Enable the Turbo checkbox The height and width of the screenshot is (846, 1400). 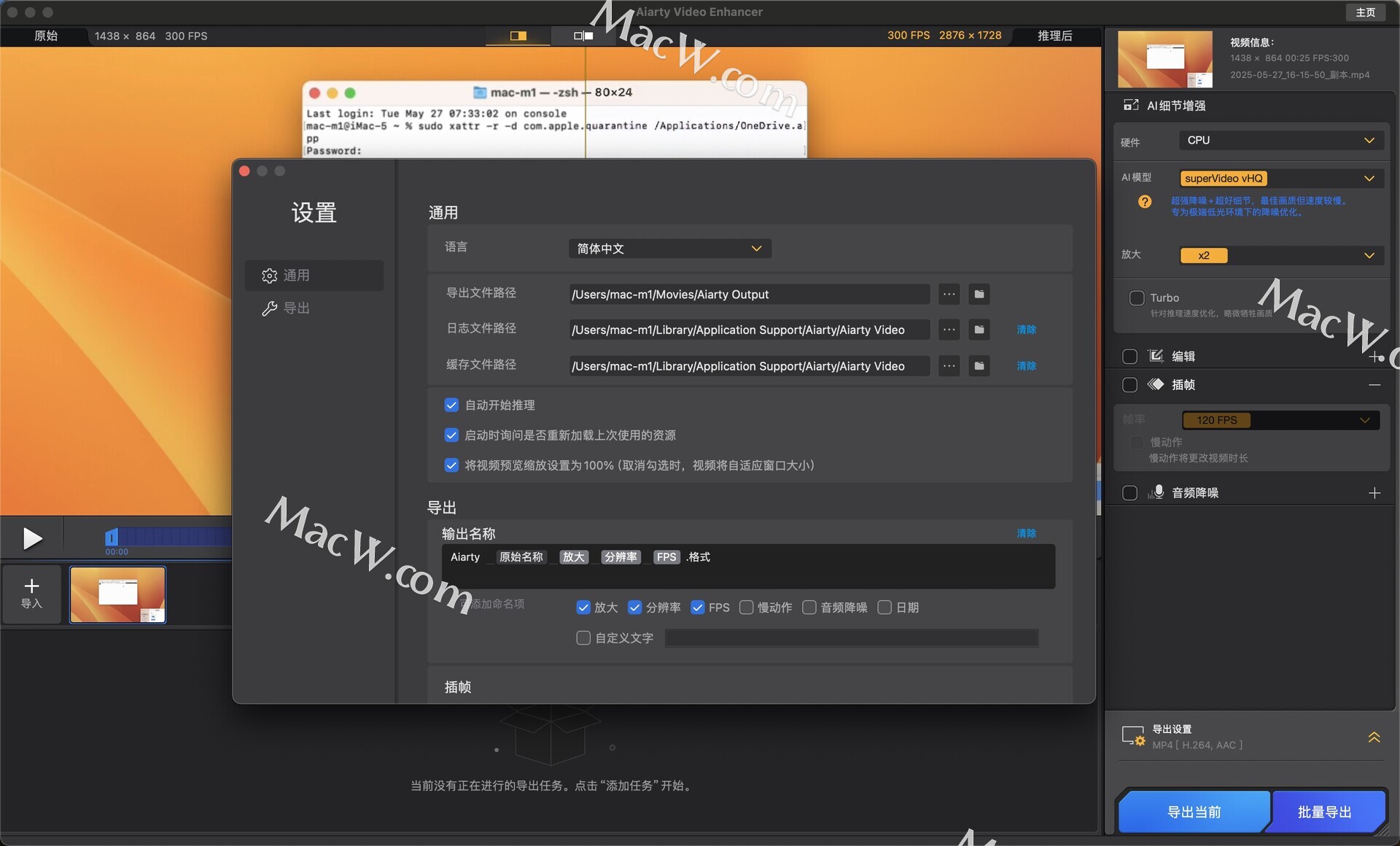1136,298
